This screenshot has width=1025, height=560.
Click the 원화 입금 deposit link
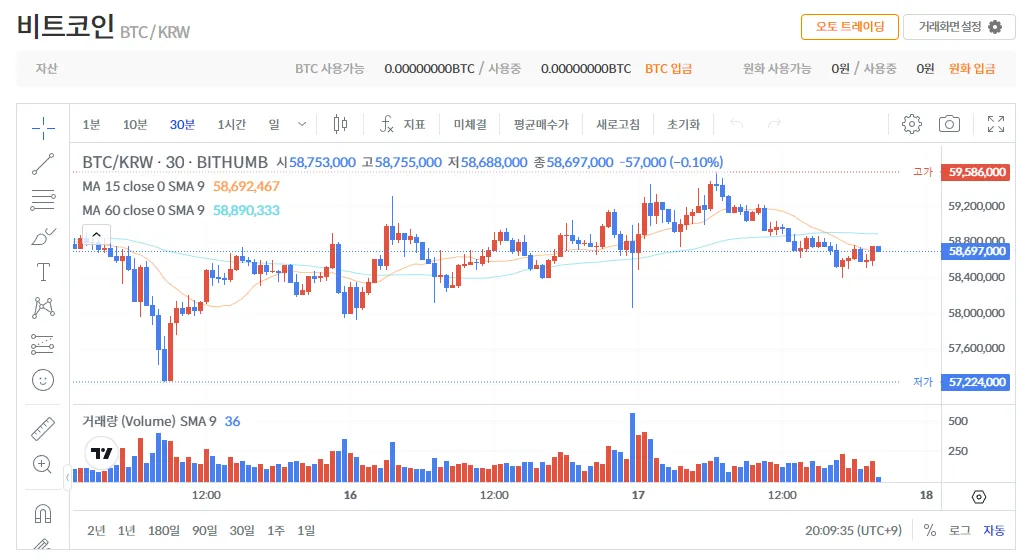tap(972, 69)
